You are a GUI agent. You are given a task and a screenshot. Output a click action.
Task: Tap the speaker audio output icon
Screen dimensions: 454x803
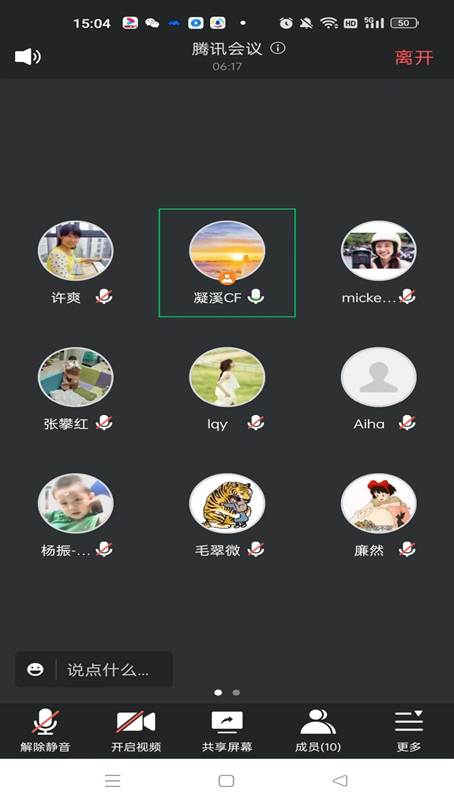click(x=28, y=56)
